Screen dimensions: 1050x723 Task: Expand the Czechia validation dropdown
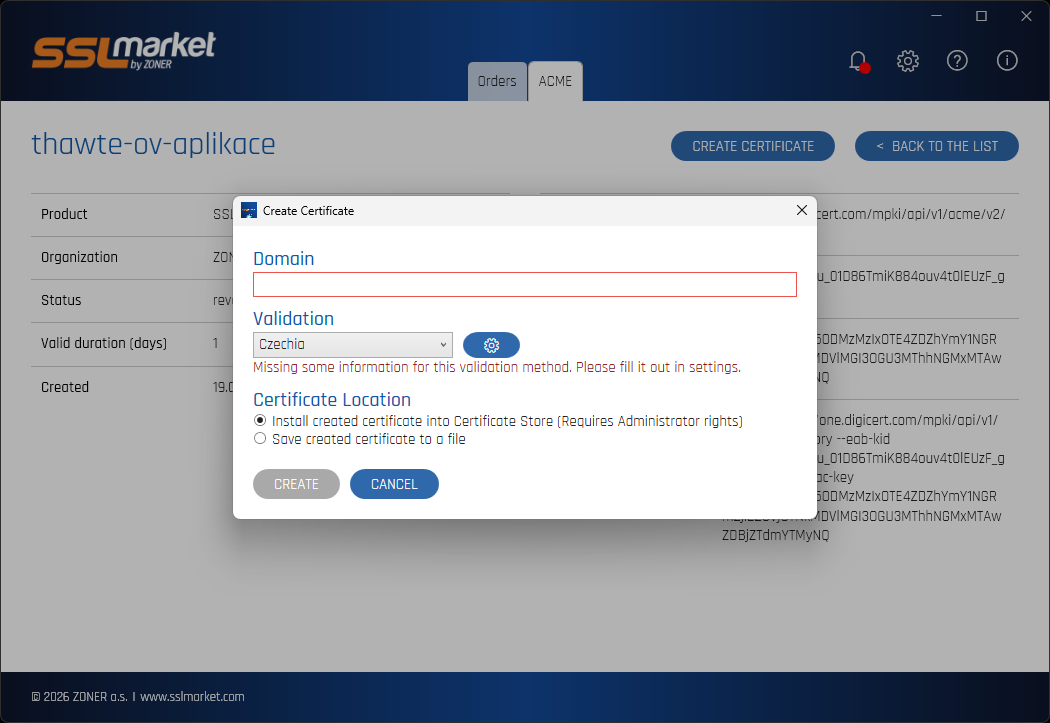tap(352, 345)
